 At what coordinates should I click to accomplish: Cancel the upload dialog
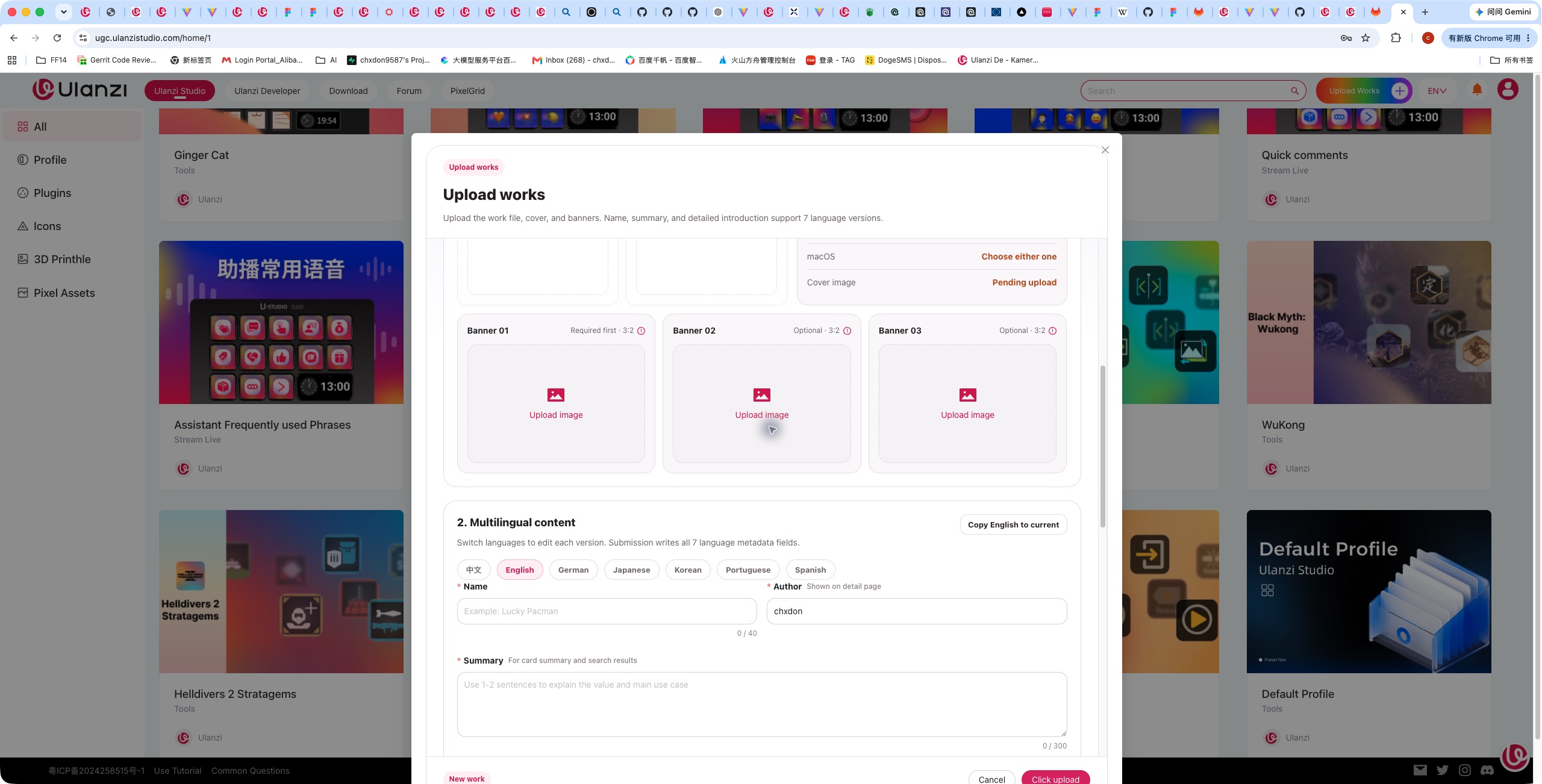[991, 779]
